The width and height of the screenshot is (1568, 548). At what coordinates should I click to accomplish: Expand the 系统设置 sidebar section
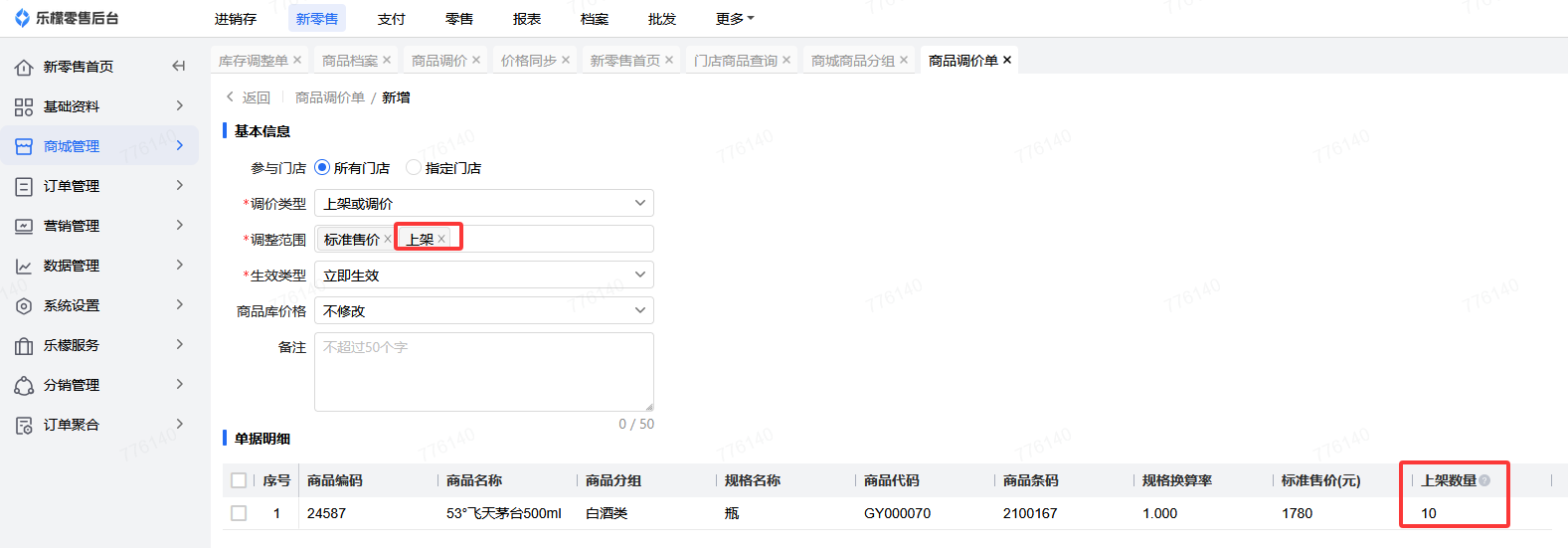click(180, 304)
